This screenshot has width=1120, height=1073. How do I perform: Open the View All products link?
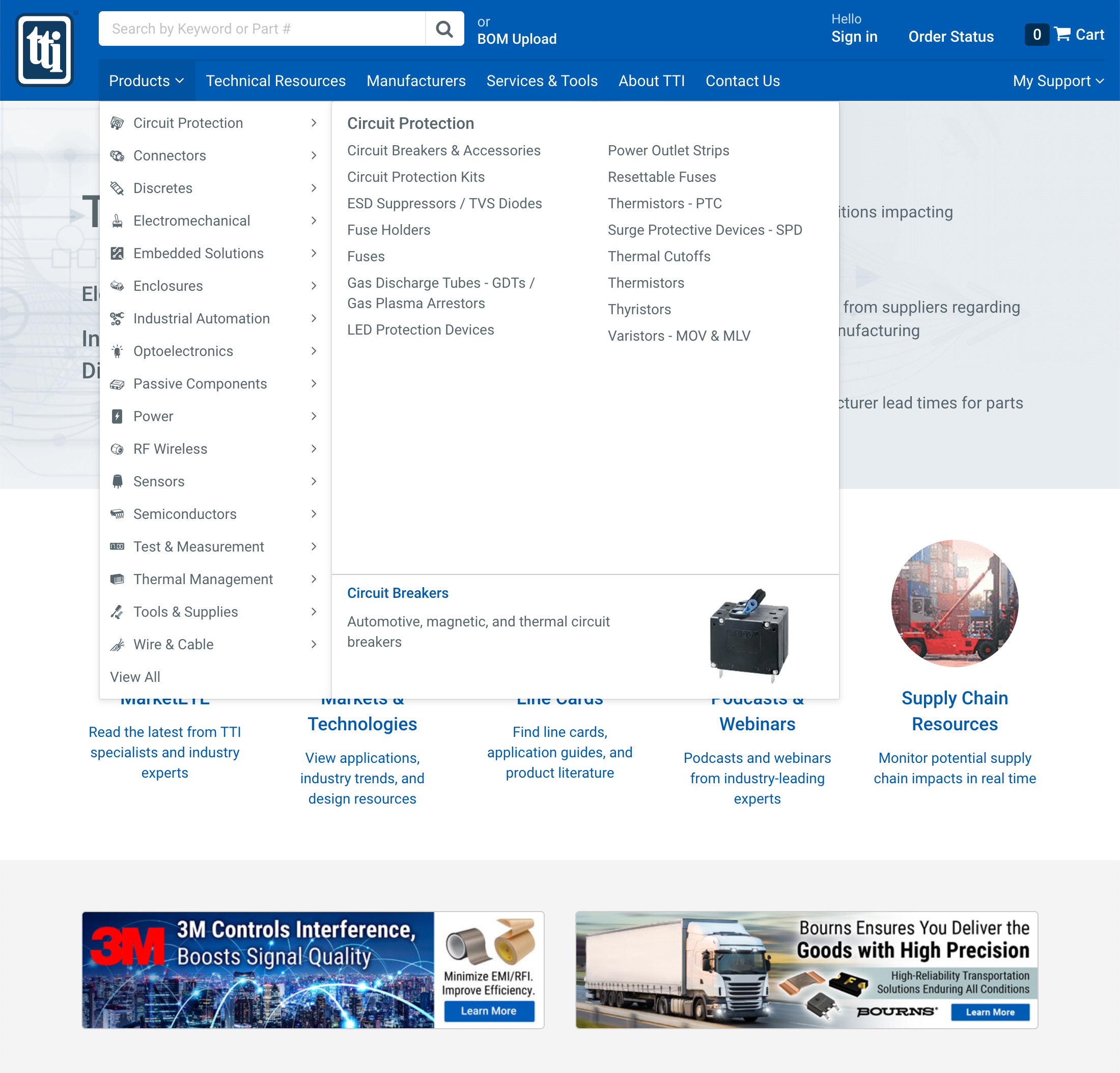(x=135, y=677)
